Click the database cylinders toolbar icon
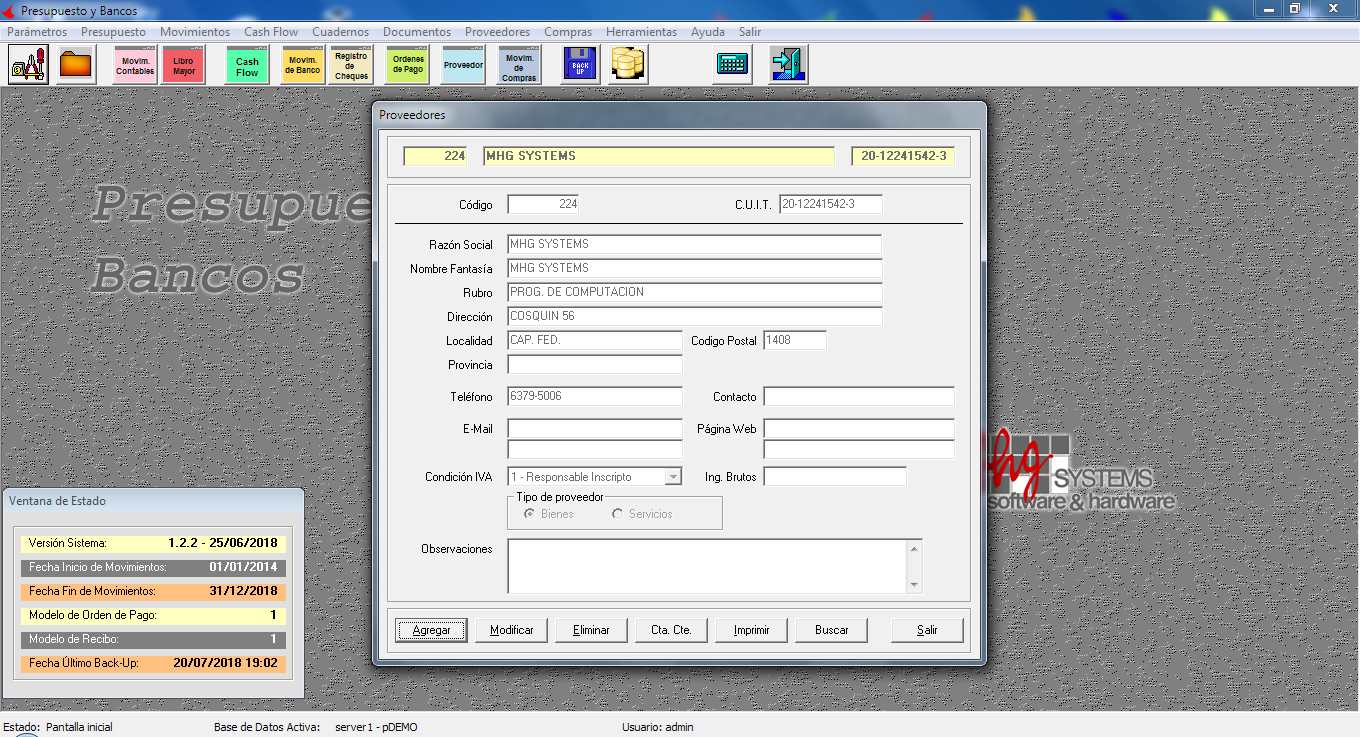Image resolution: width=1360 pixels, height=737 pixels. [628, 65]
